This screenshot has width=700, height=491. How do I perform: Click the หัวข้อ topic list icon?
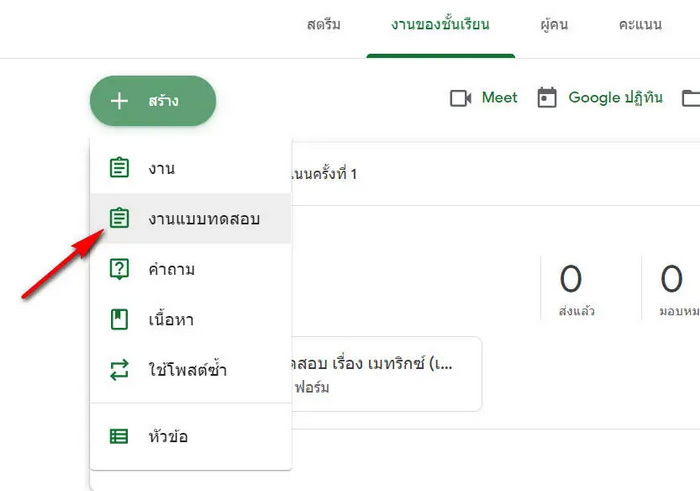pos(119,436)
